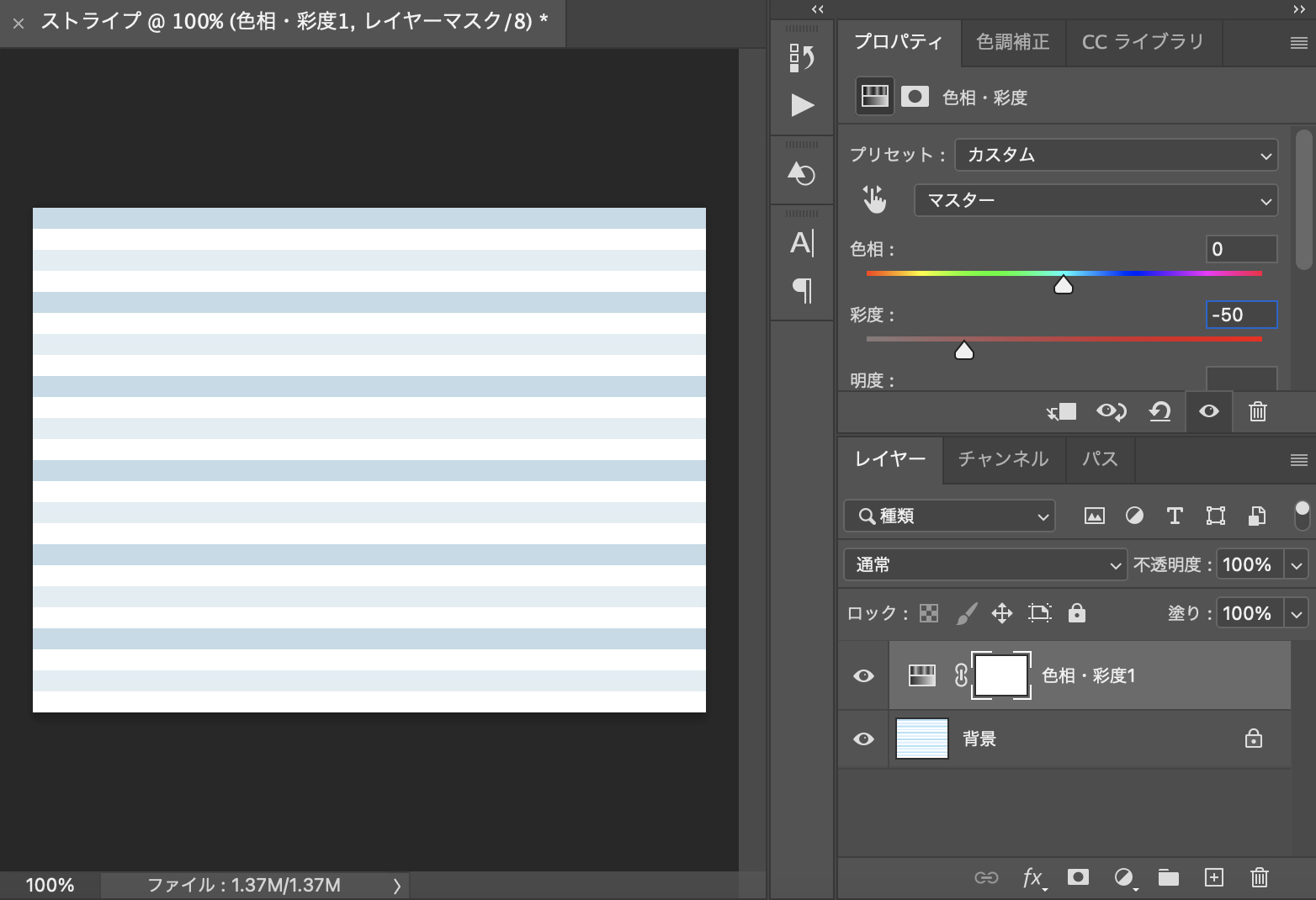The width and height of the screenshot is (1316, 900).
Task: Reset adjustment to defaults
Action: pyautogui.click(x=1160, y=412)
